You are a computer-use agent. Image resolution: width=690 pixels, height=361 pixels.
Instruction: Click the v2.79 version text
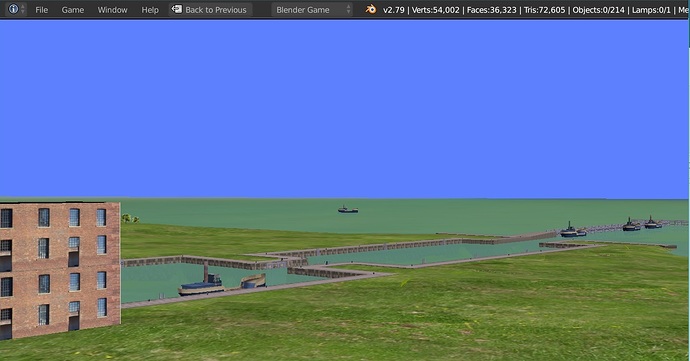[394, 10]
